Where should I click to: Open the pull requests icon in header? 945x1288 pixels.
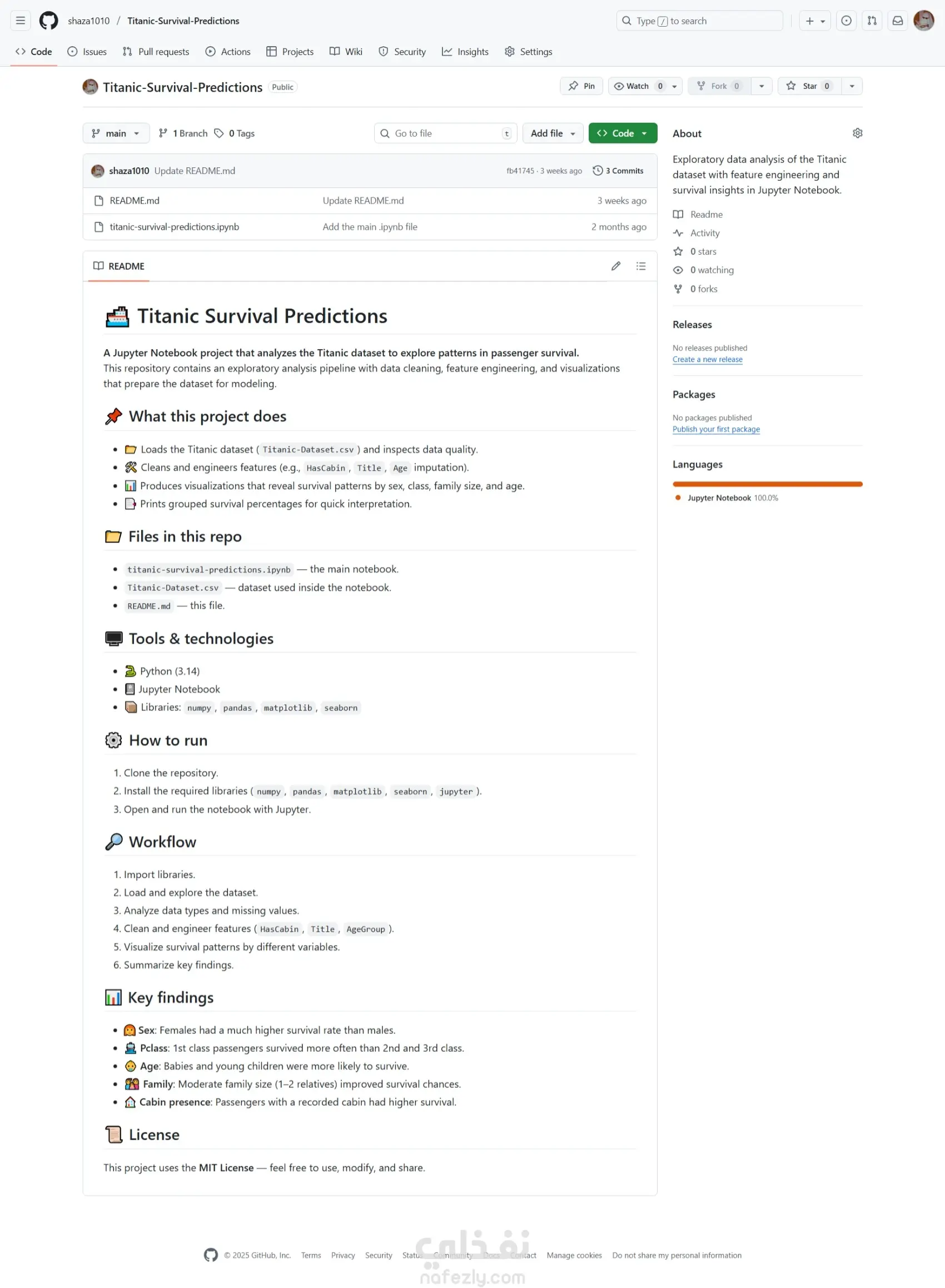872,21
